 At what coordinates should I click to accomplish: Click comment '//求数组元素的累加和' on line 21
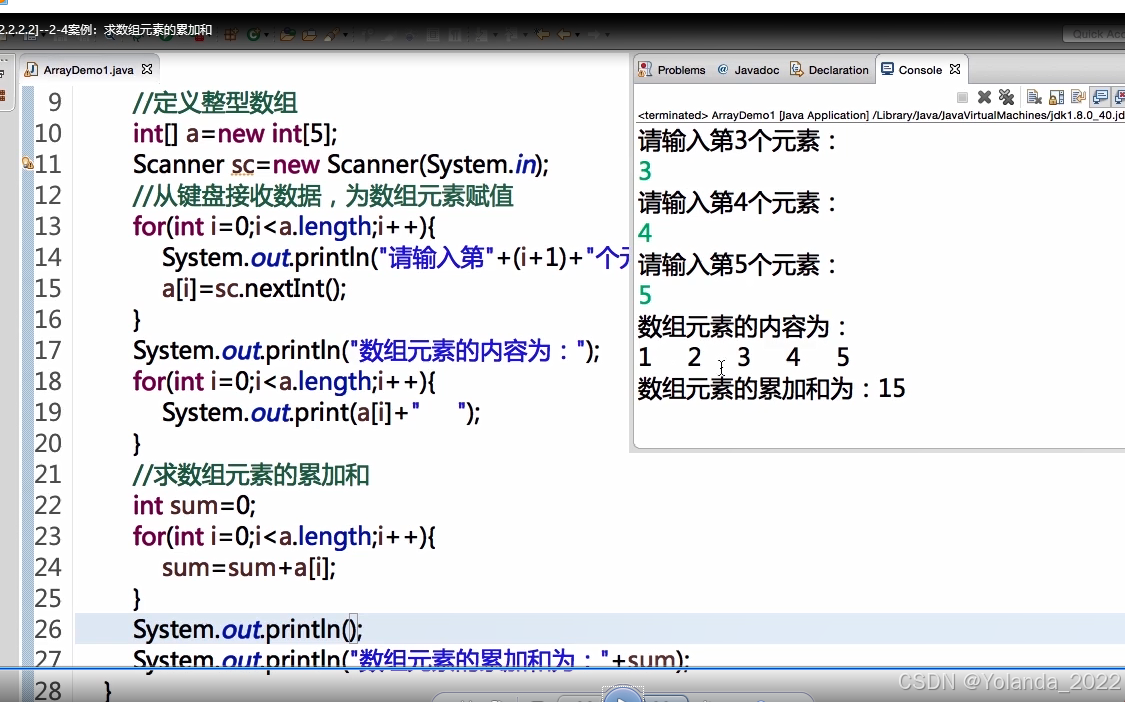point(251,474)
